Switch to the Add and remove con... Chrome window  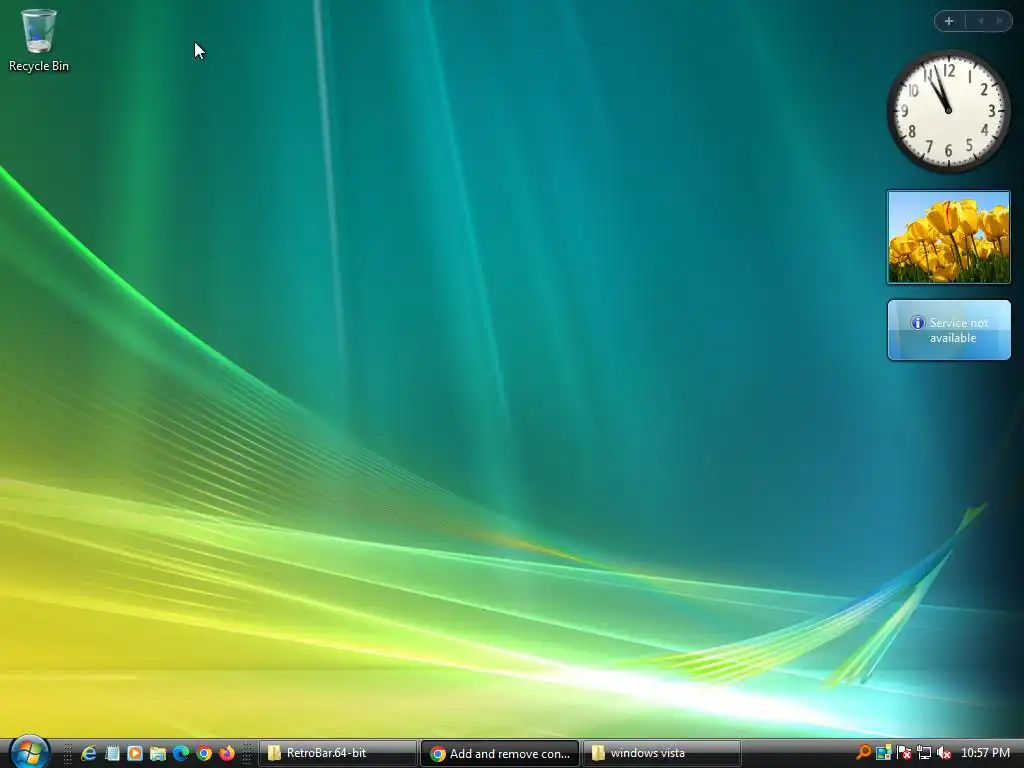(x=500, y=753)
